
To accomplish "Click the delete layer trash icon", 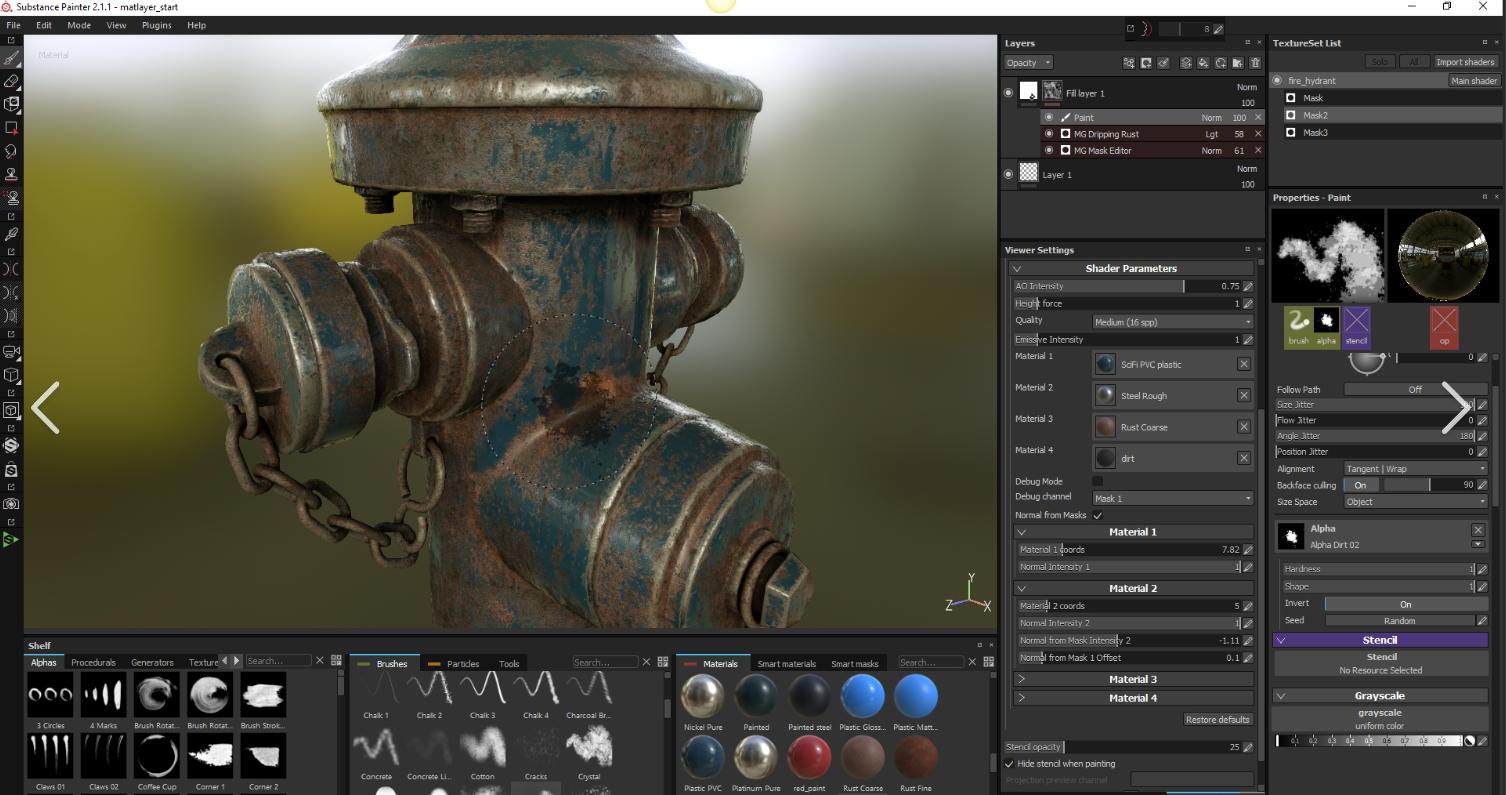I will (x=1255, y=63).
